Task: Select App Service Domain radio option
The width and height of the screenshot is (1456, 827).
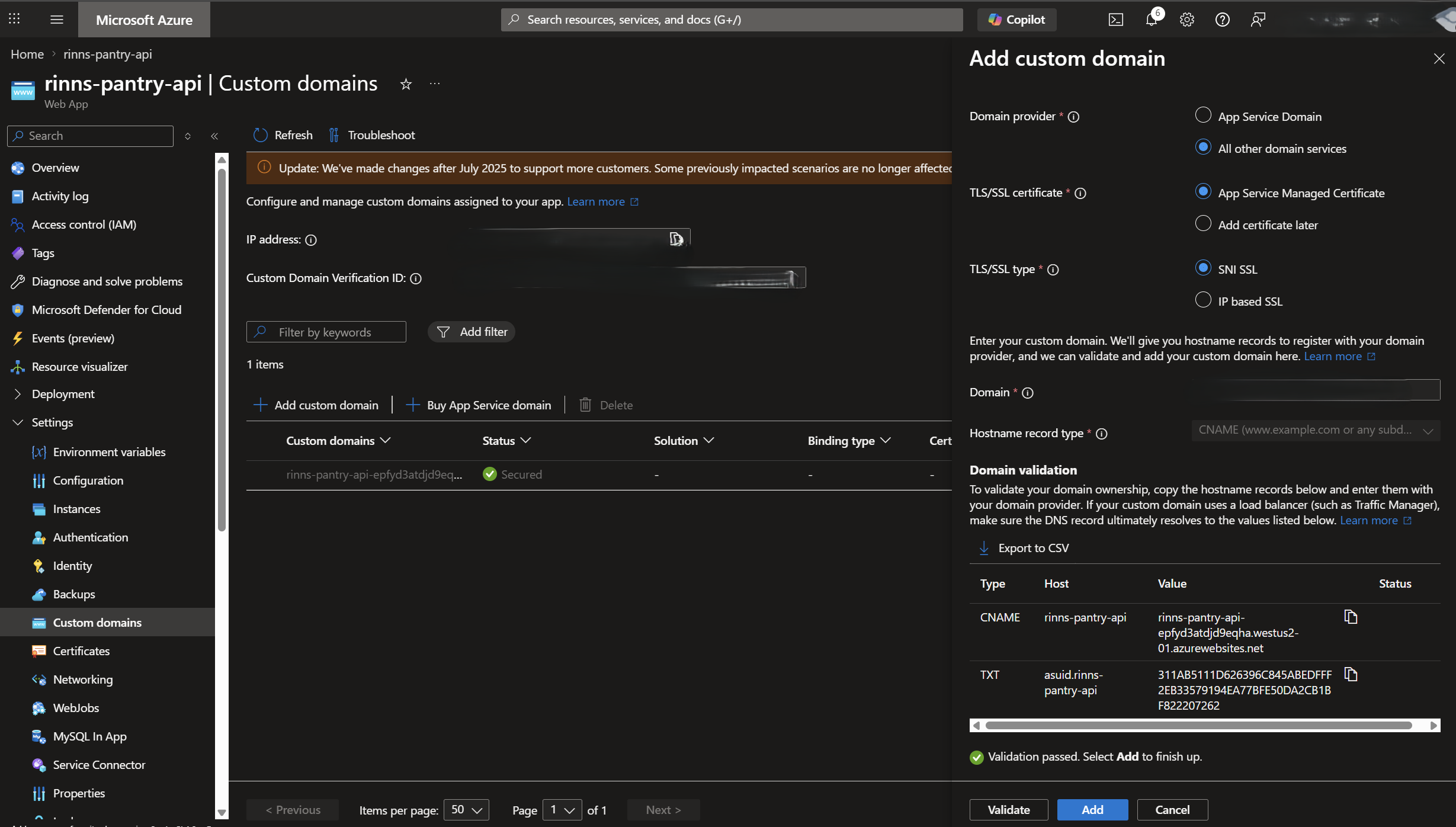Action: 1203,115
